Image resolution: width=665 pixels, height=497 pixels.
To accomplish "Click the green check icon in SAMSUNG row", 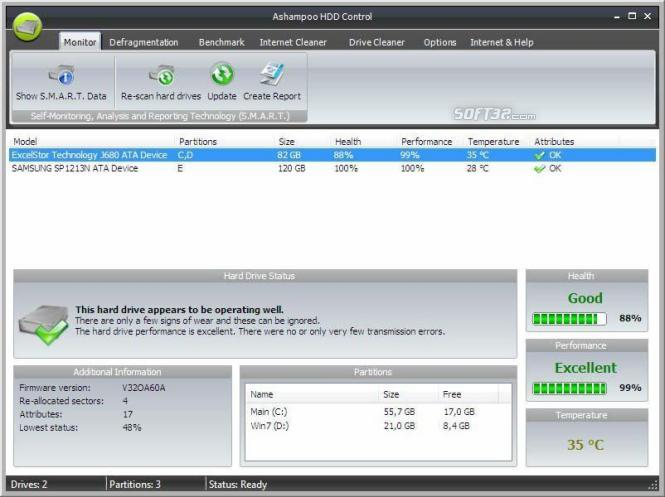I will coord(539,169).
